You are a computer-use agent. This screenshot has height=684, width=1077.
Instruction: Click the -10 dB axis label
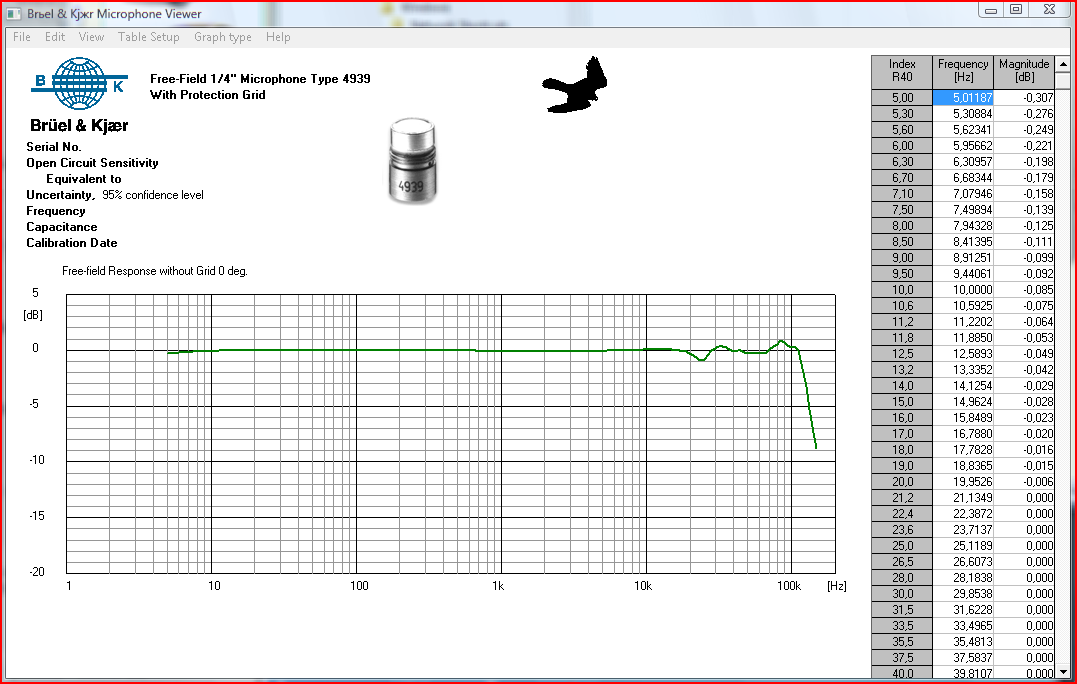[x=36, y=460]
